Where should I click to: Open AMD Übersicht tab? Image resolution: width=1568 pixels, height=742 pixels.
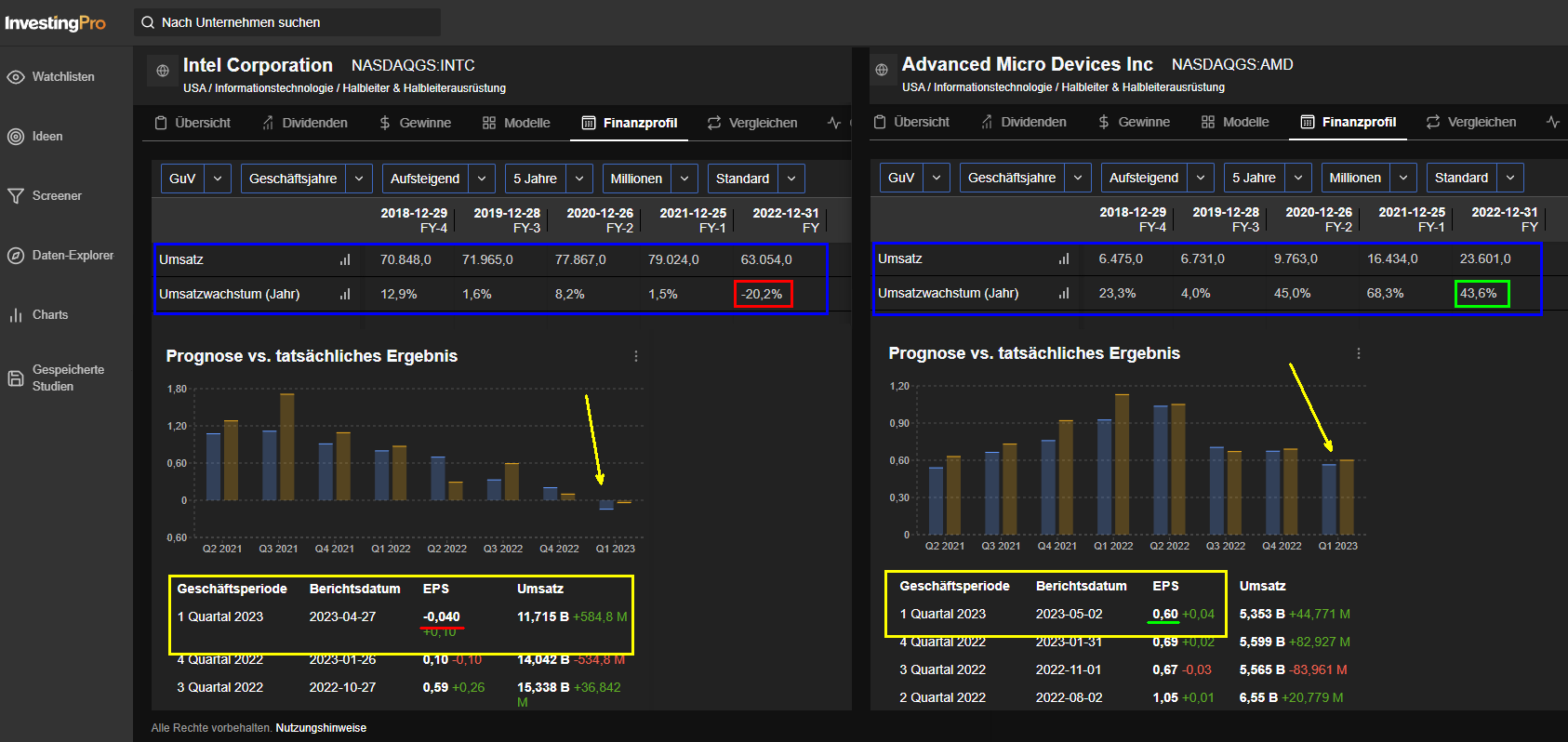(x=911, y=122)
